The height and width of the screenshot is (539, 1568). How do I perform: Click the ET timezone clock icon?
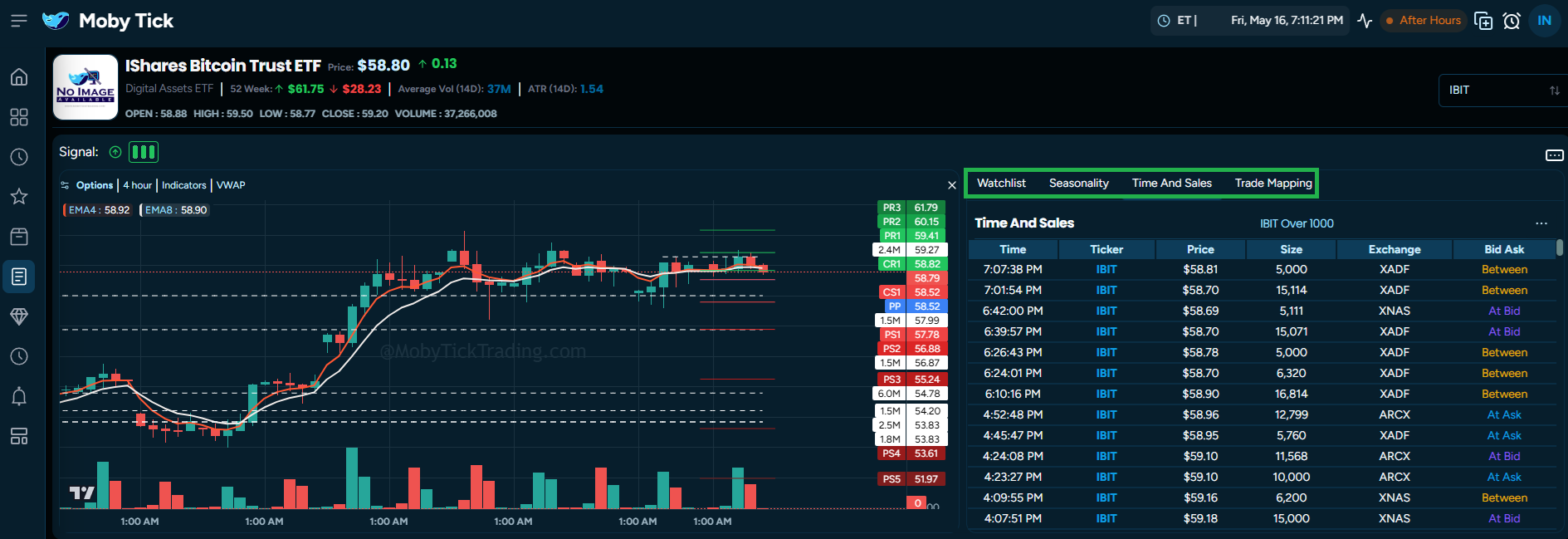coord(1164,21)
